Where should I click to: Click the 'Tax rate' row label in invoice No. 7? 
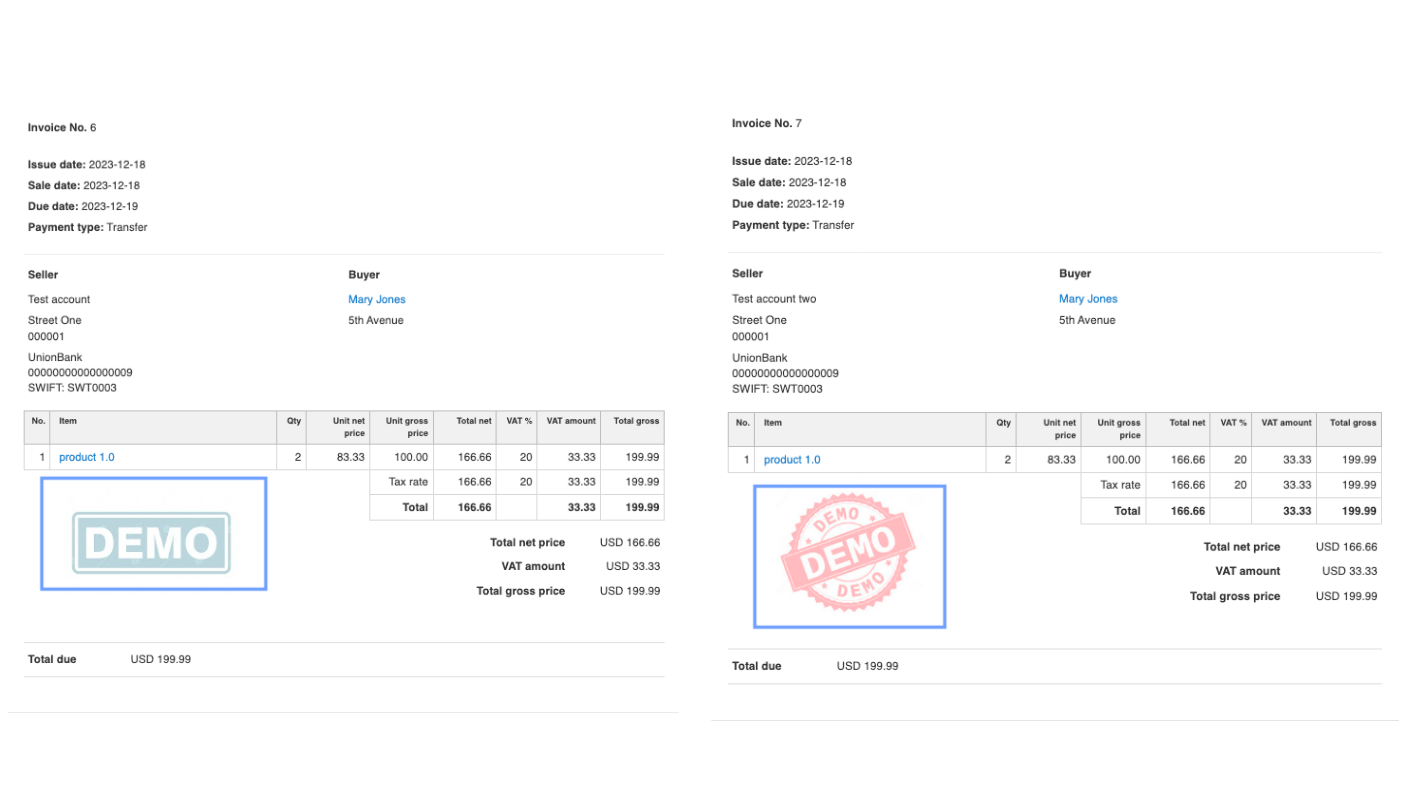[1120, 485]
